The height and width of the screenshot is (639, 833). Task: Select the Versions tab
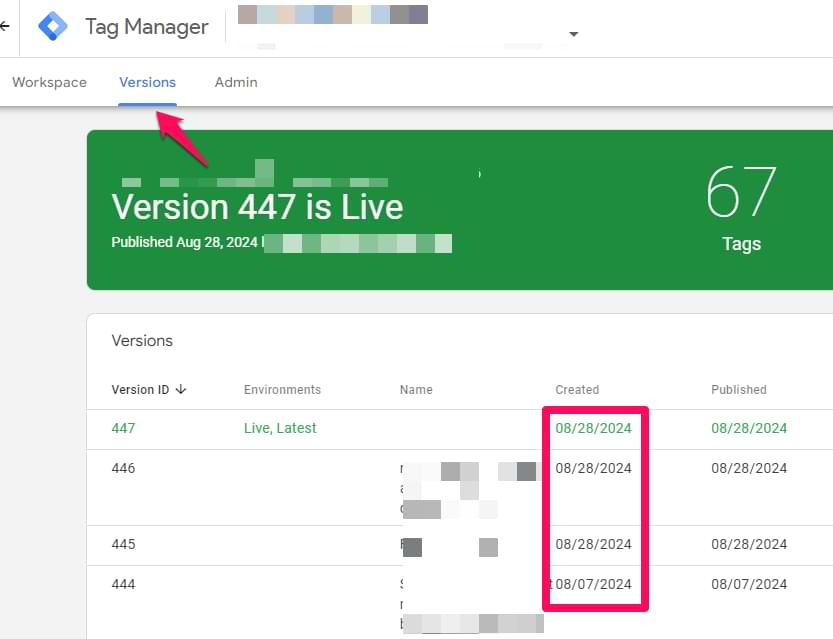point(147,82)
